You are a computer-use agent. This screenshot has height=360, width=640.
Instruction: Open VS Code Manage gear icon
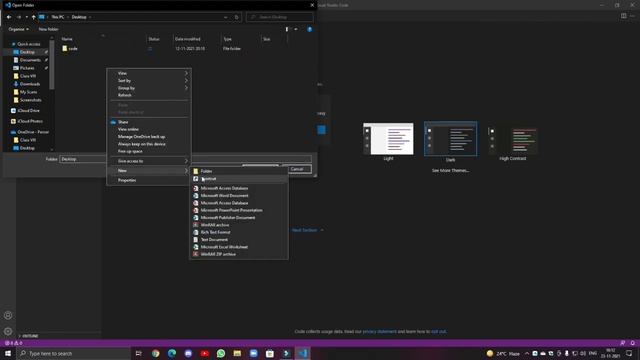click(x=8, y=331)
